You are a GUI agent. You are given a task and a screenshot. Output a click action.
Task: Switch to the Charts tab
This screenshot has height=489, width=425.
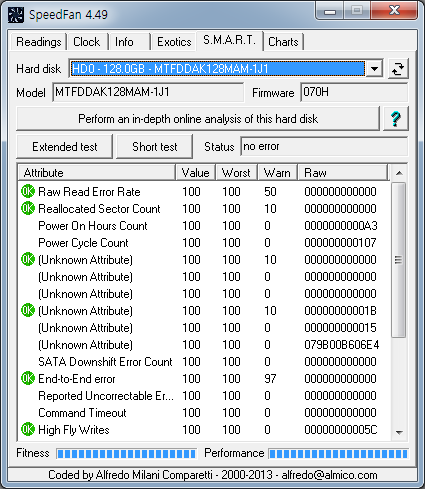coord(283,42)
